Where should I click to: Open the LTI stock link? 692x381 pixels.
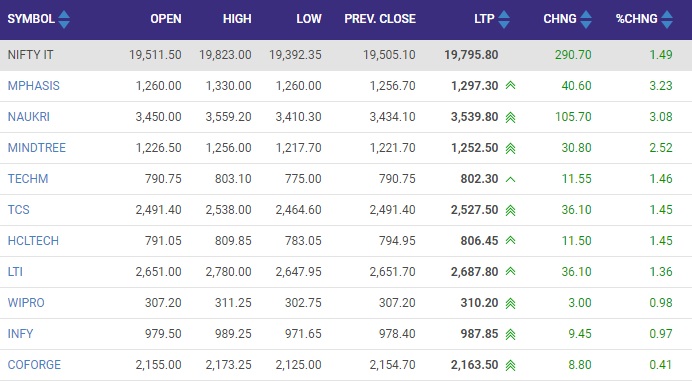click(x=15, y=272)
